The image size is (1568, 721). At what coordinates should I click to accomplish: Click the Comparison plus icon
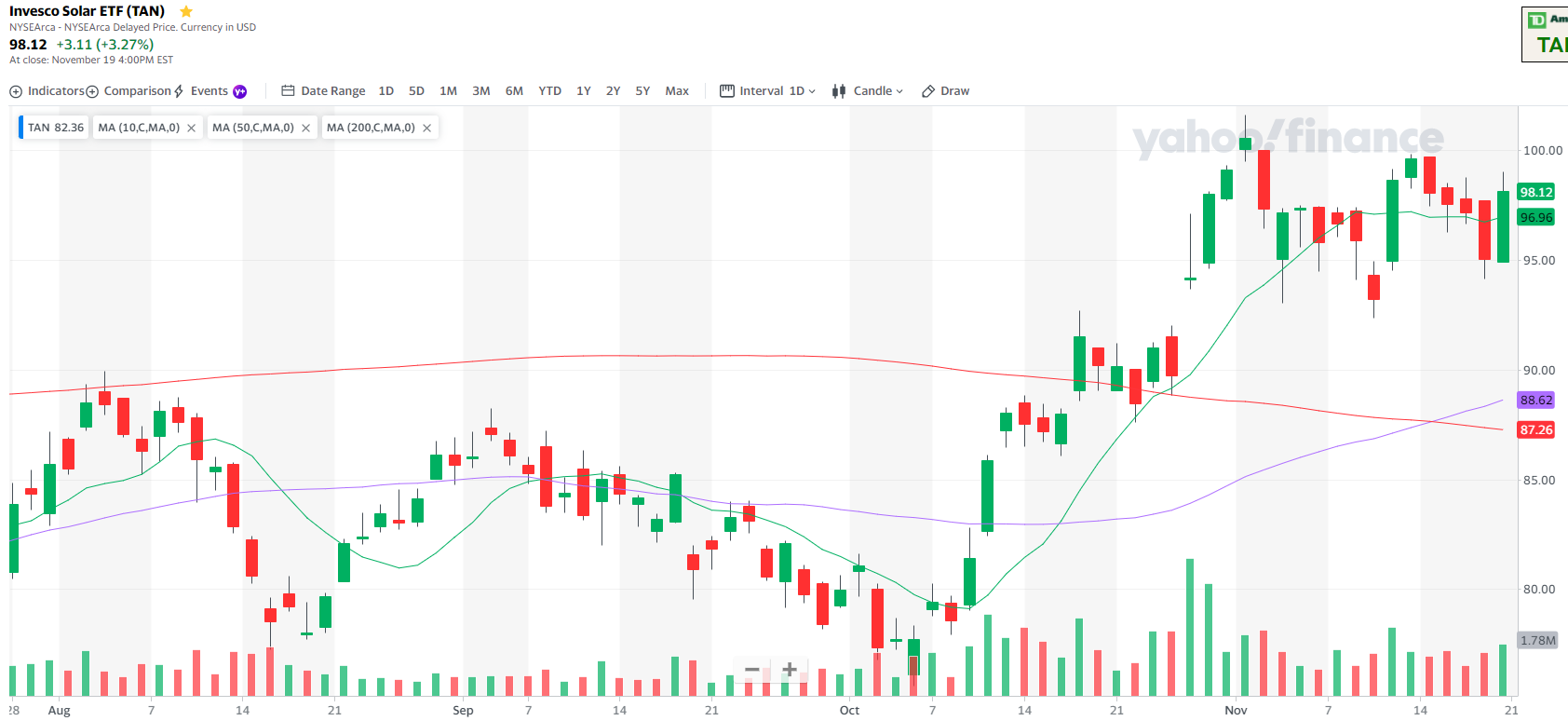point(92,91)
